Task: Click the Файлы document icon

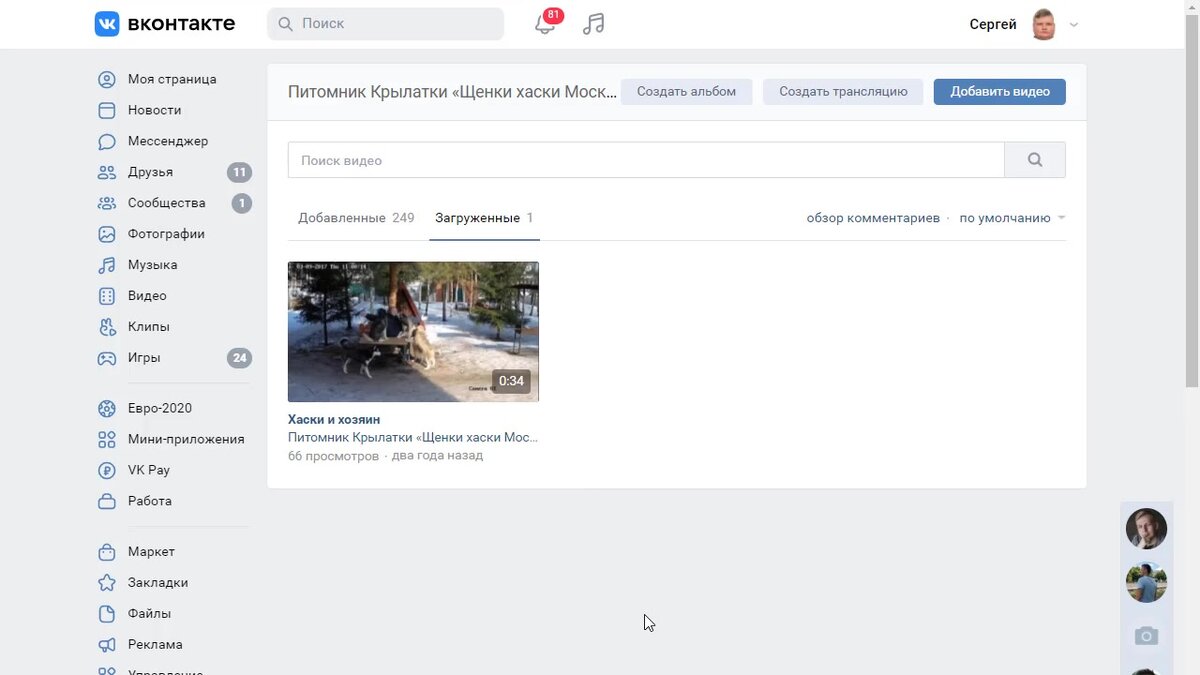Action: (x=107, y=614)
